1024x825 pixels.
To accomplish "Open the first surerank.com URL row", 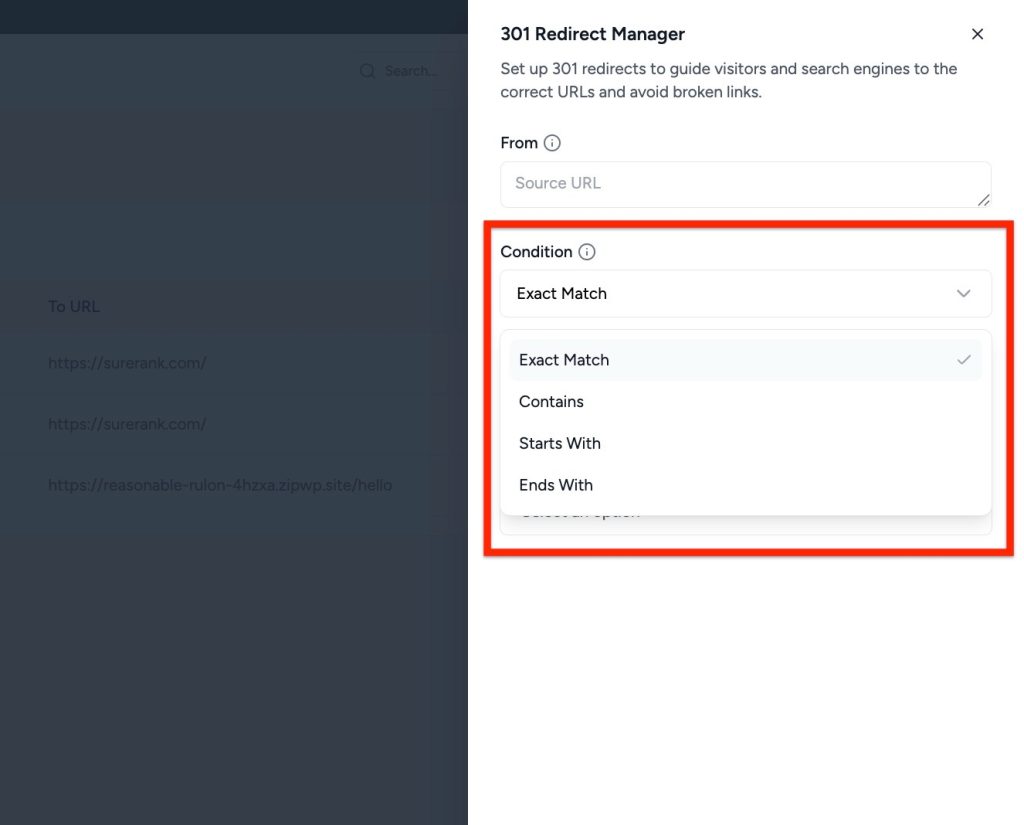I will [x=127, y=363].
